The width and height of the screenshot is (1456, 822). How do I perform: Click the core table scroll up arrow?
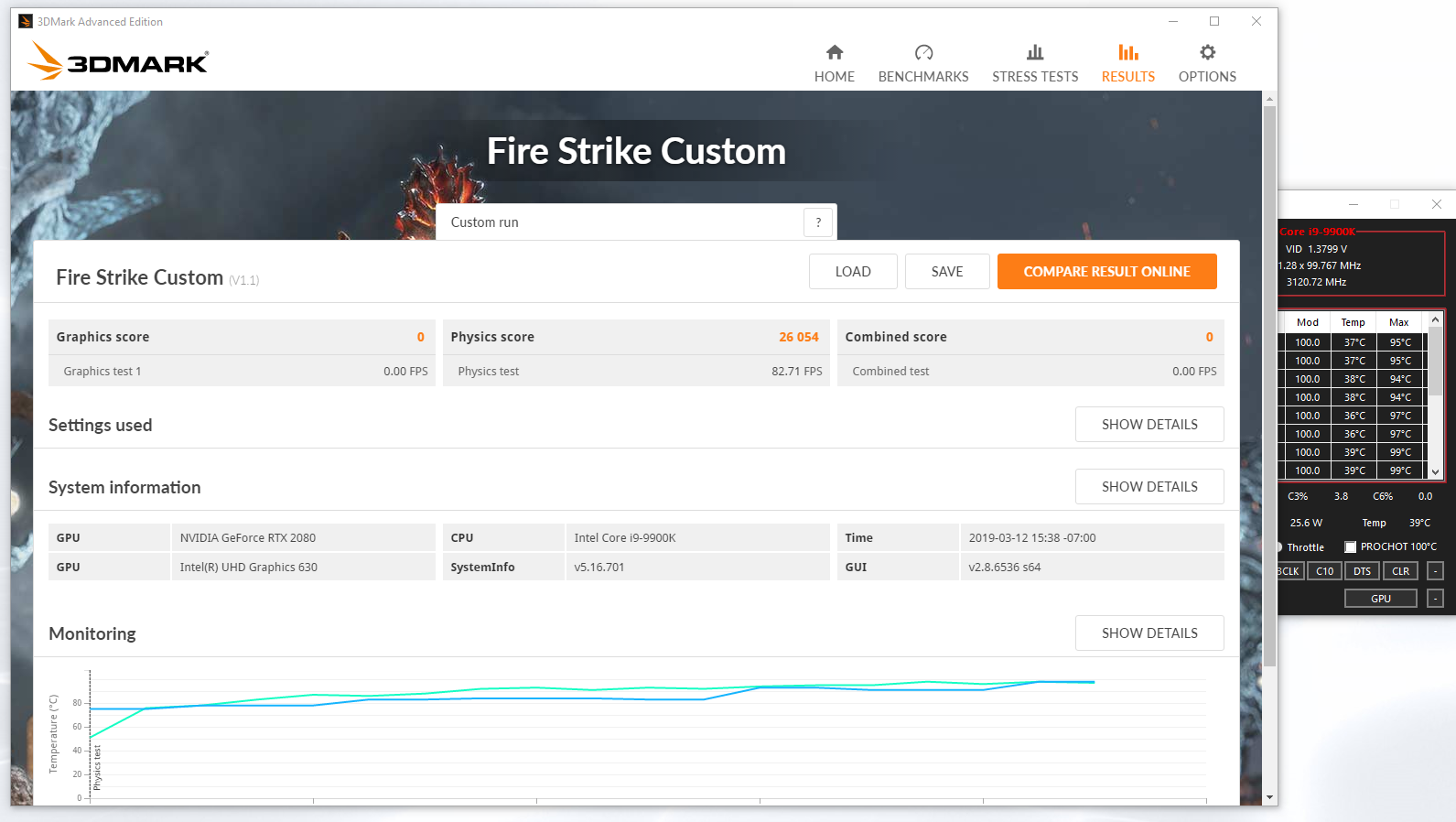pyautogui.click(x=1436, y=319)
